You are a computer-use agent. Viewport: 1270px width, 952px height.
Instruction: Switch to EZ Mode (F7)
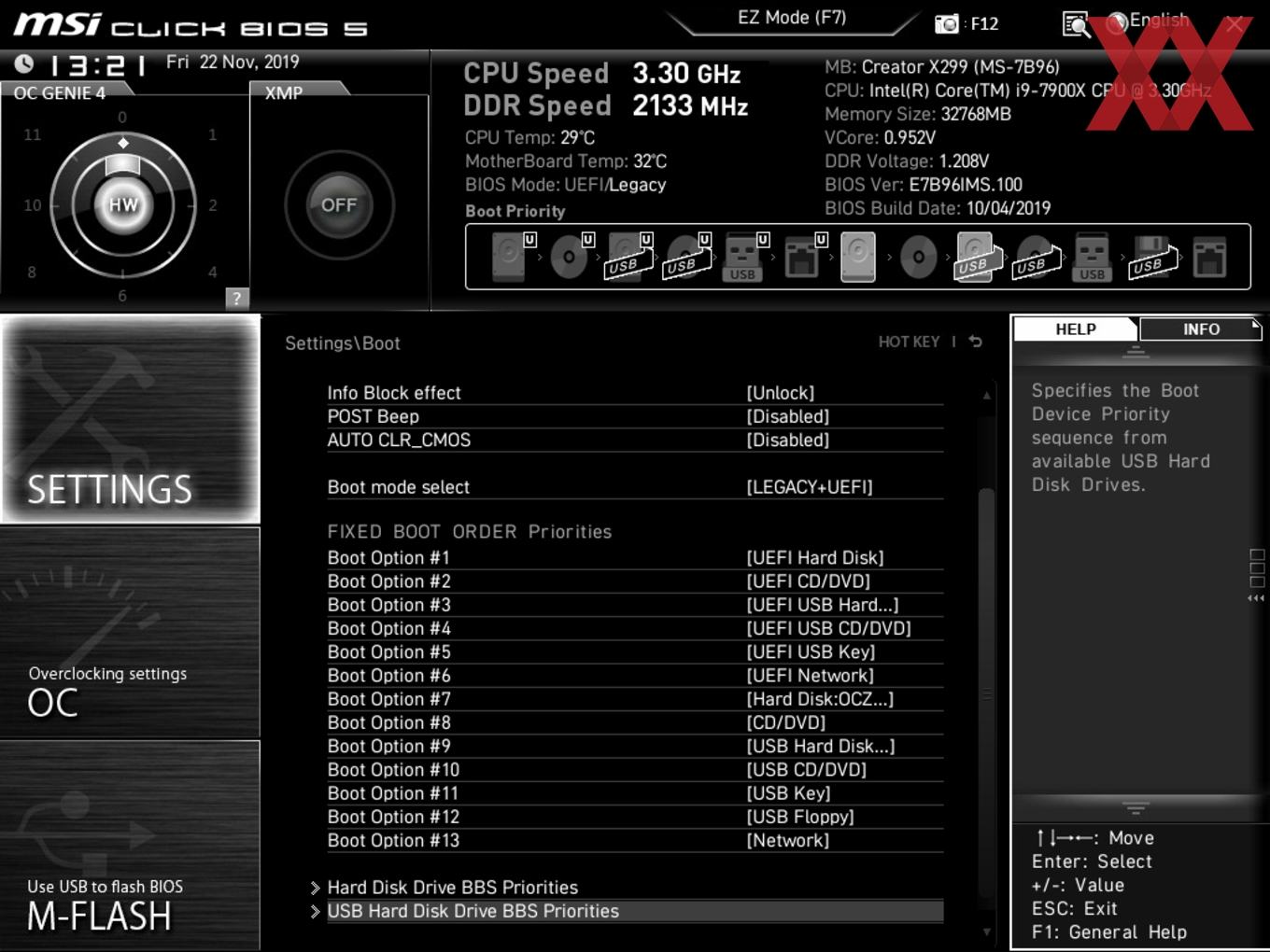792,18
